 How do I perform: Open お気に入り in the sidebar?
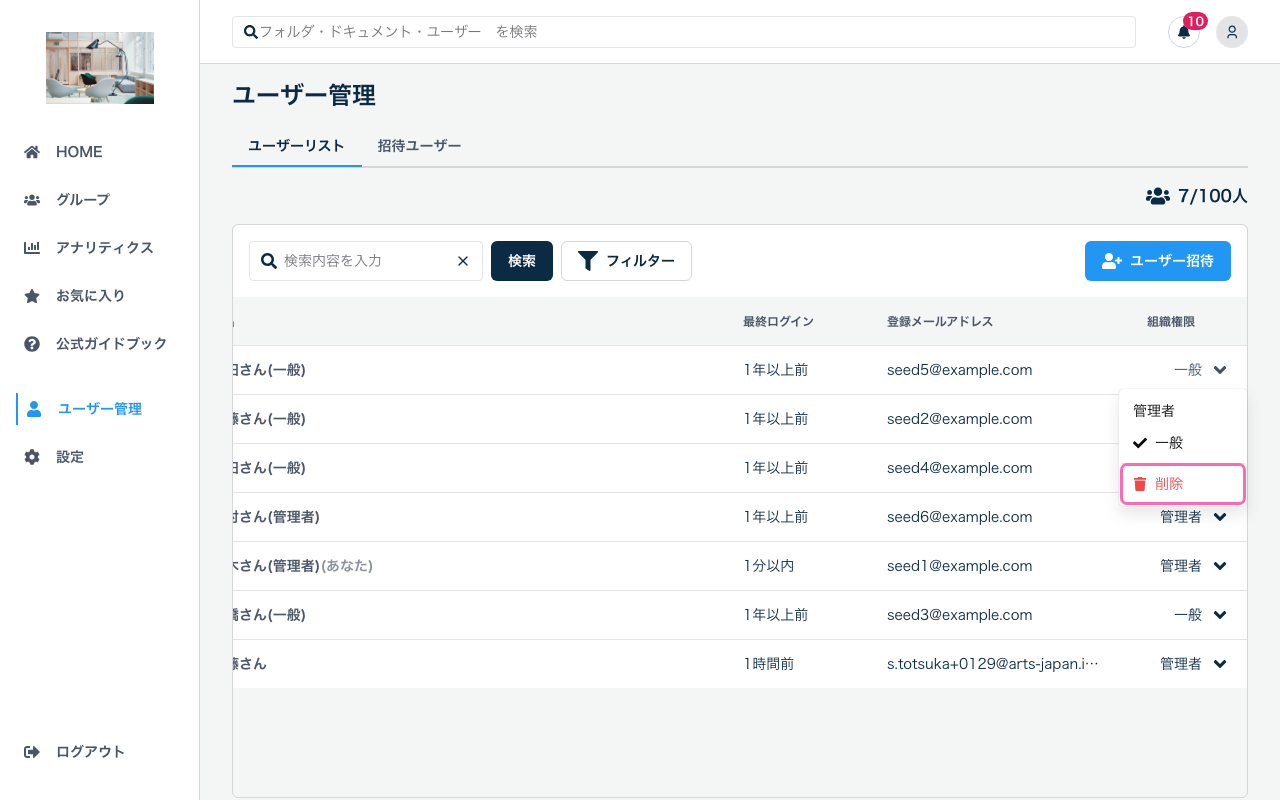tap(90, 296)
